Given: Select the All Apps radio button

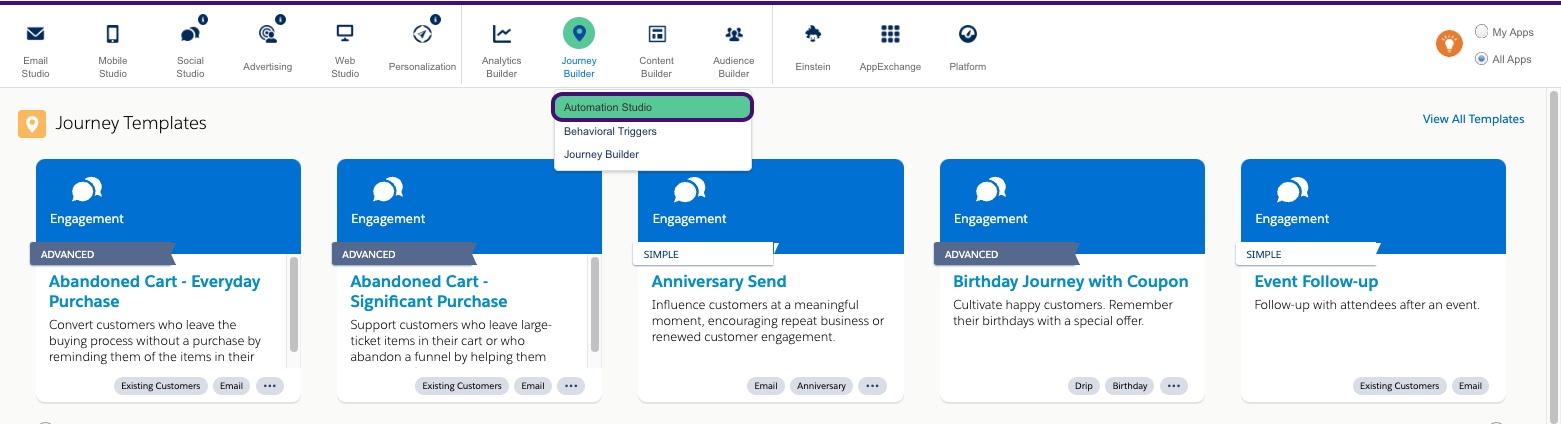Looking at the screenshot, I should click(x=1482, y=59).
